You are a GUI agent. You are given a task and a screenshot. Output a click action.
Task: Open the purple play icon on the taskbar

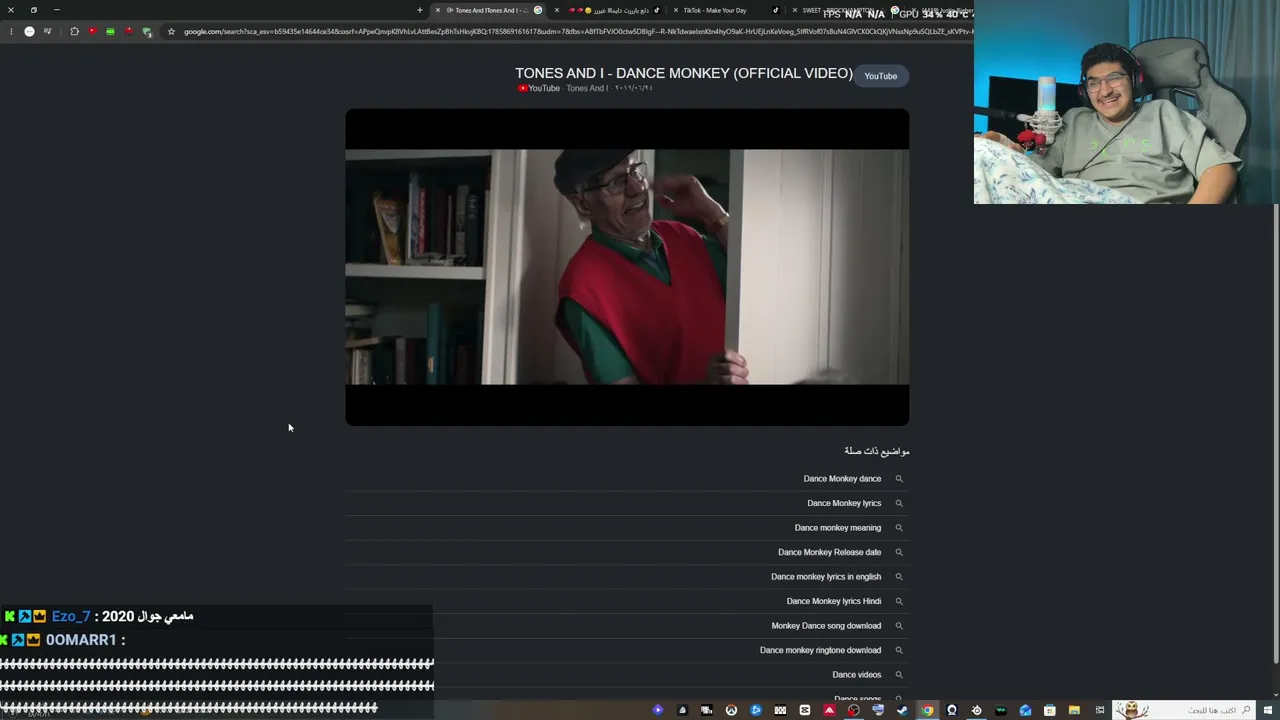[x=657, y=710]
